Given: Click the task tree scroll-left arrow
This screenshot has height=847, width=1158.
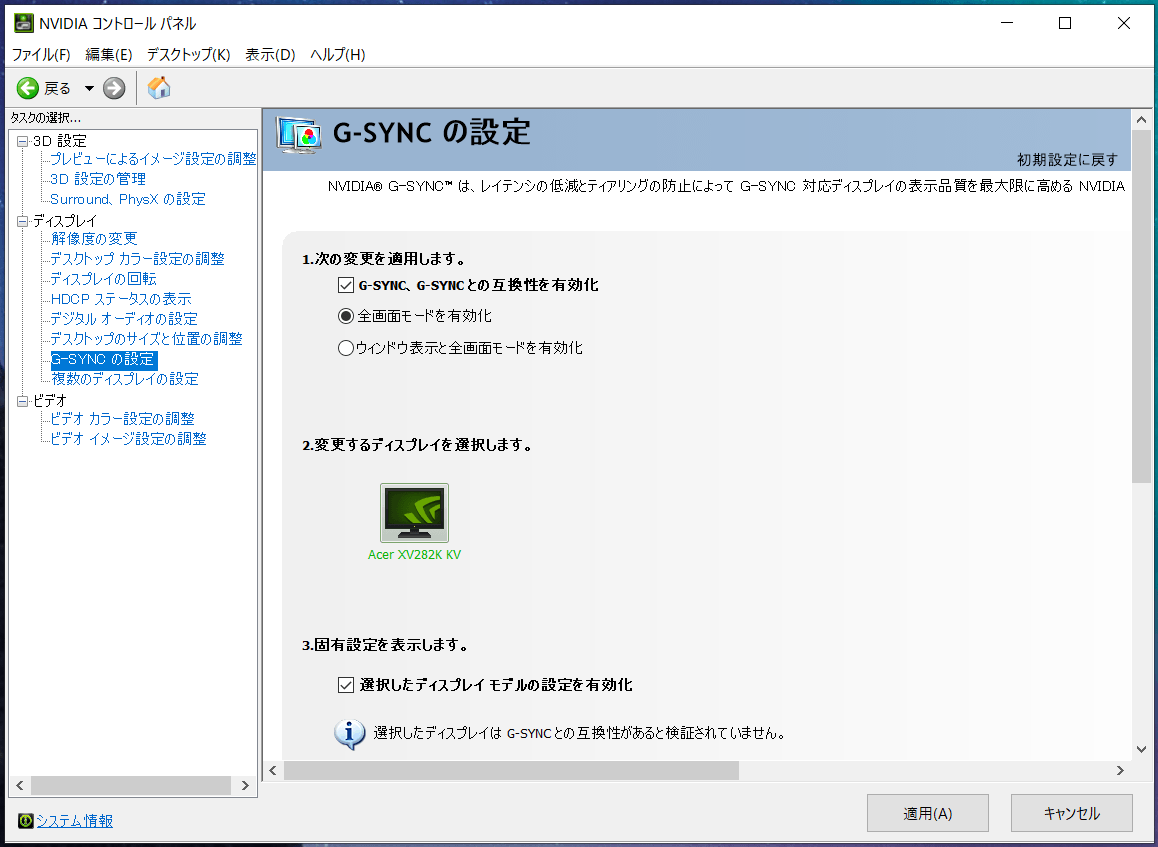Looking at the screenshot, I should coord(20,786).
